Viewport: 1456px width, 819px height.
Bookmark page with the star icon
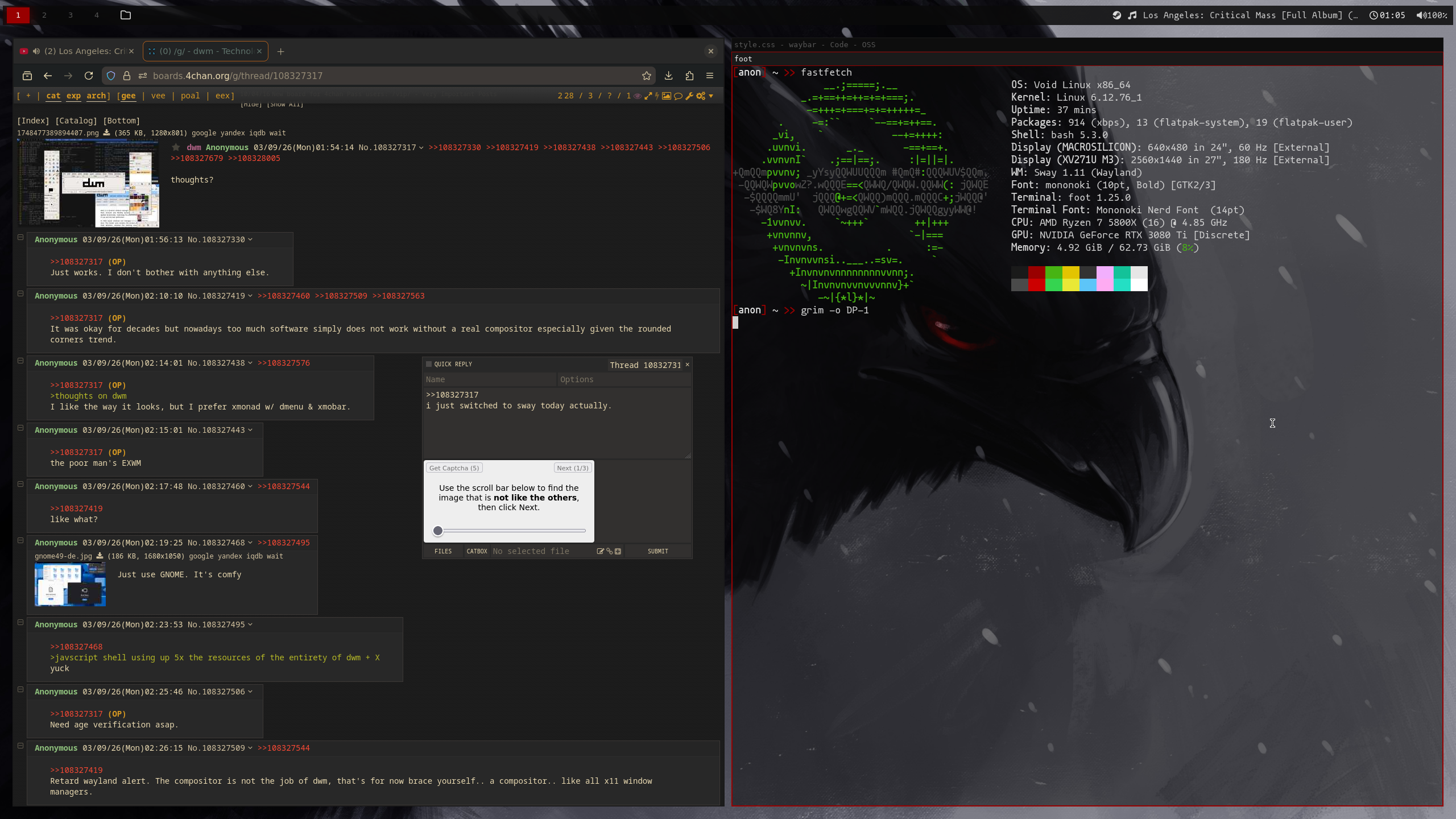(647, 76)
